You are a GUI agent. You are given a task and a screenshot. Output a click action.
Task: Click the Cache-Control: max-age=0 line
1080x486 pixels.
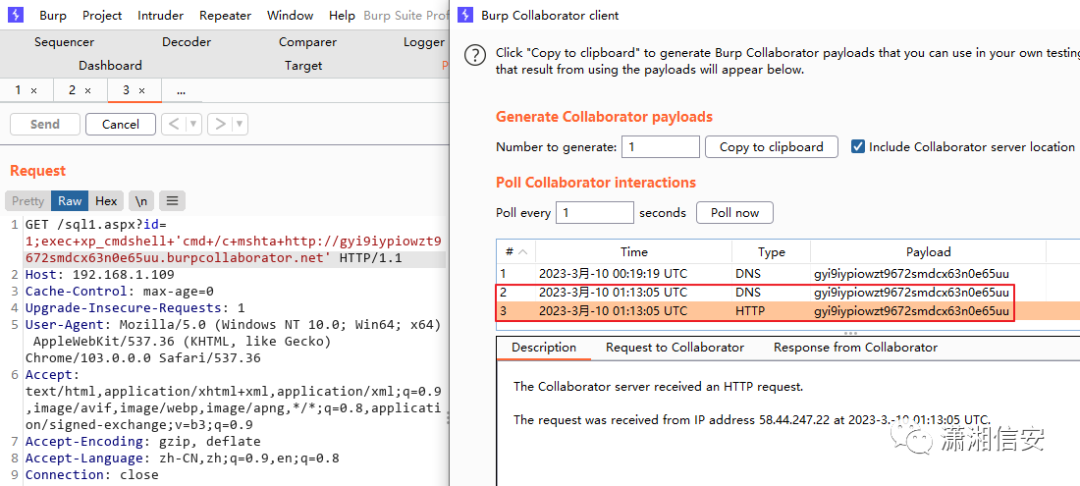[x=120, y=291]
